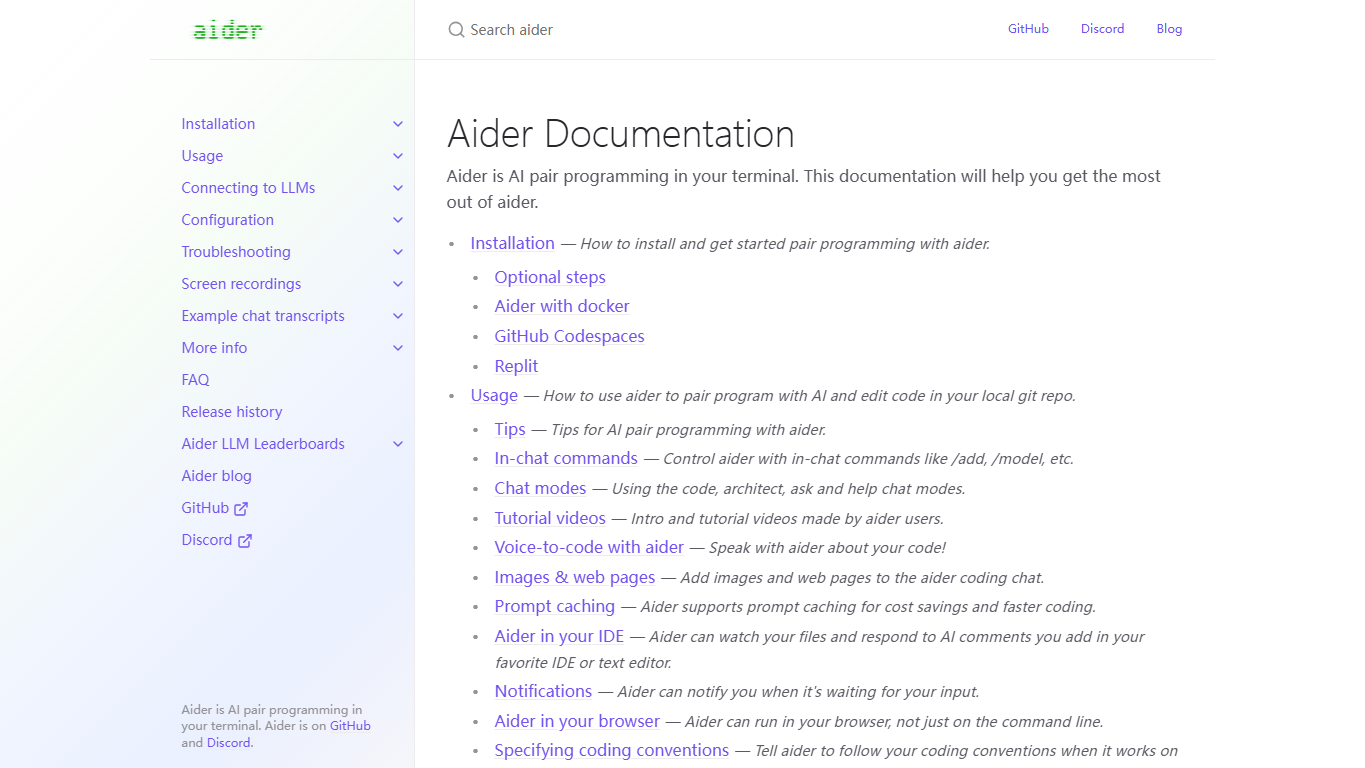Open the Installation link in main content
This screenshot has width=1365, height=768.
(512, 243)
